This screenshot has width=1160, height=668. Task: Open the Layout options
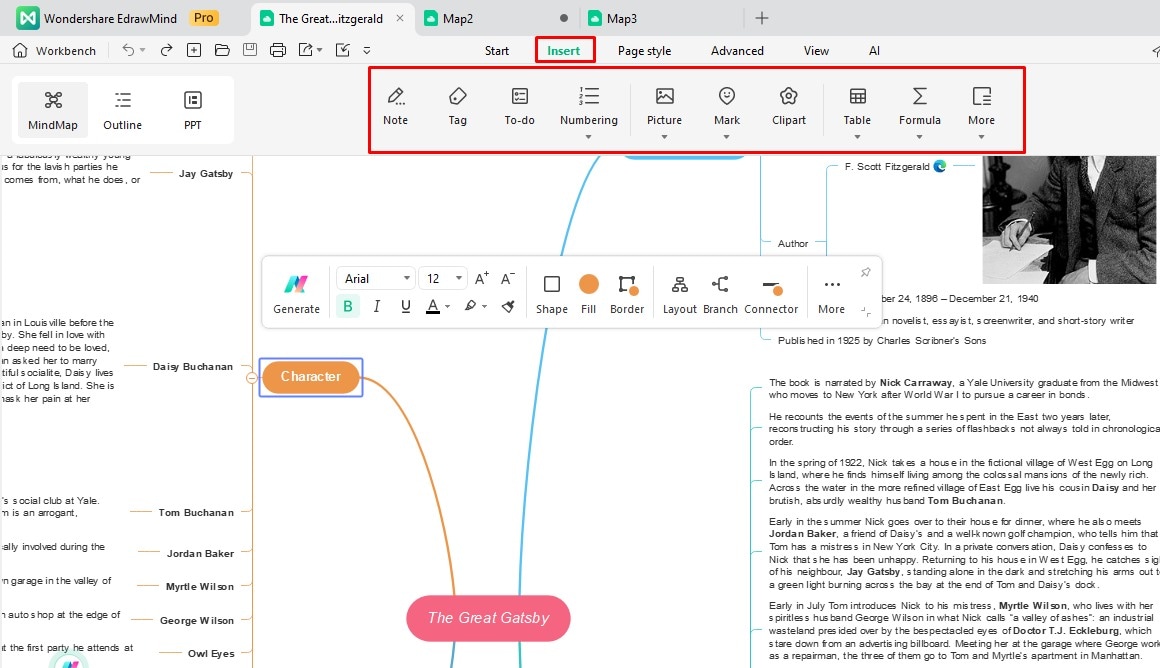680,294
